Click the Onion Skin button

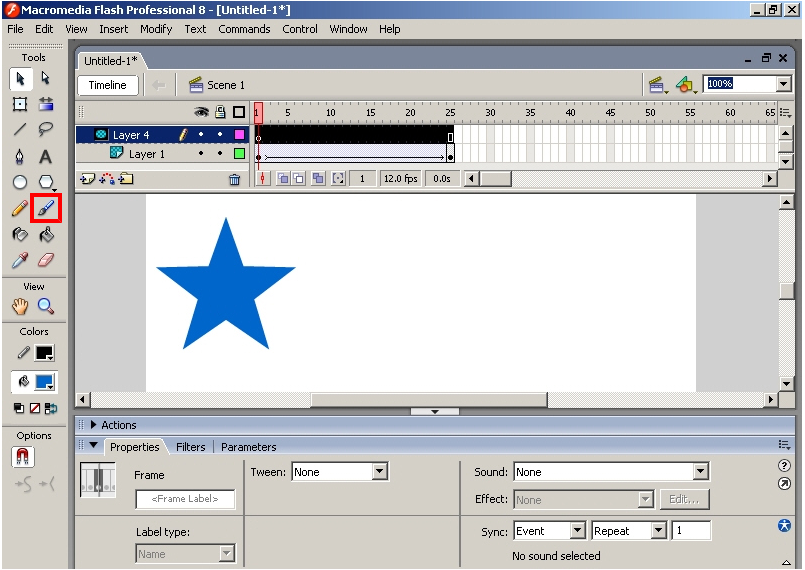coord(283,179)
